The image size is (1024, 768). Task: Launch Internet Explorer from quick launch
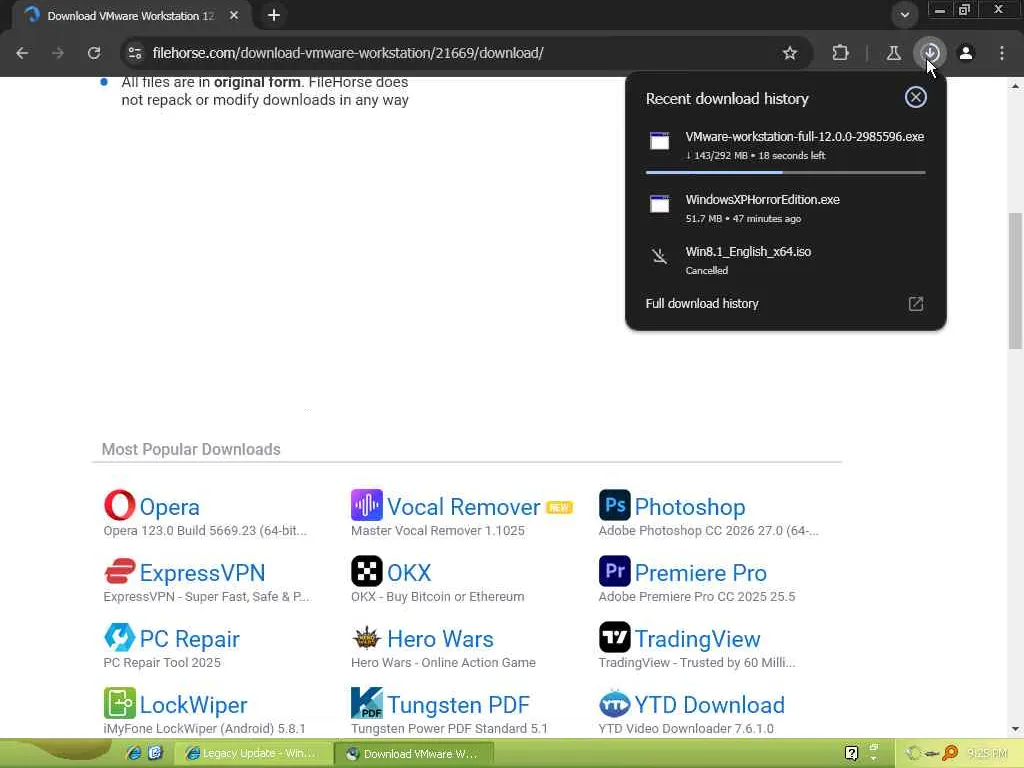tap(134, 753)
